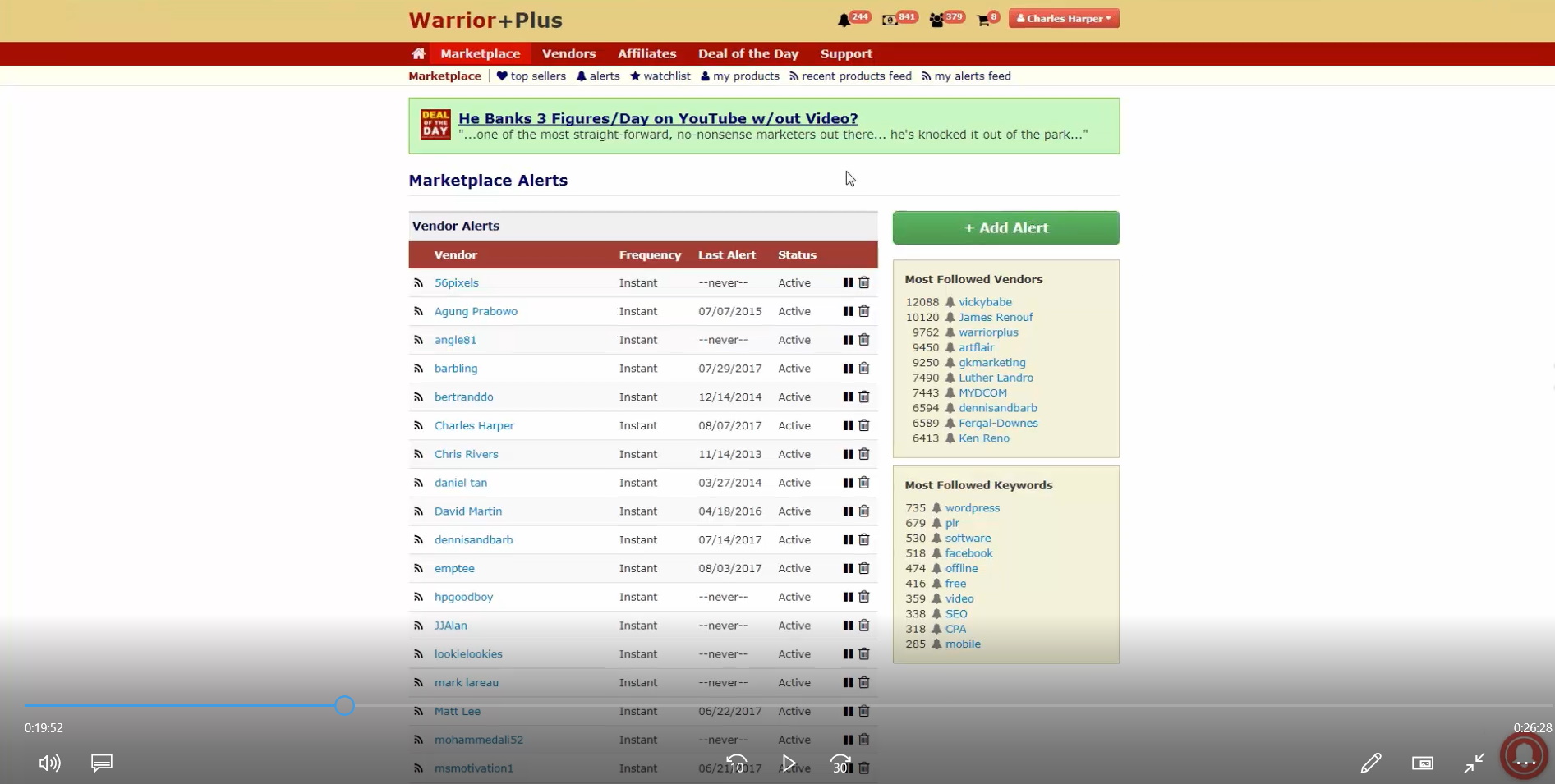This screenshot has height=784, width=1555.
Task: Follow the SEO keyword bell icon
Action: point(936,614)
